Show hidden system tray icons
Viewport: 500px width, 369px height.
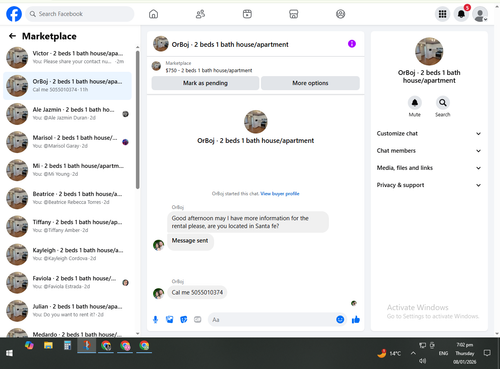click(x=413, y=353)
